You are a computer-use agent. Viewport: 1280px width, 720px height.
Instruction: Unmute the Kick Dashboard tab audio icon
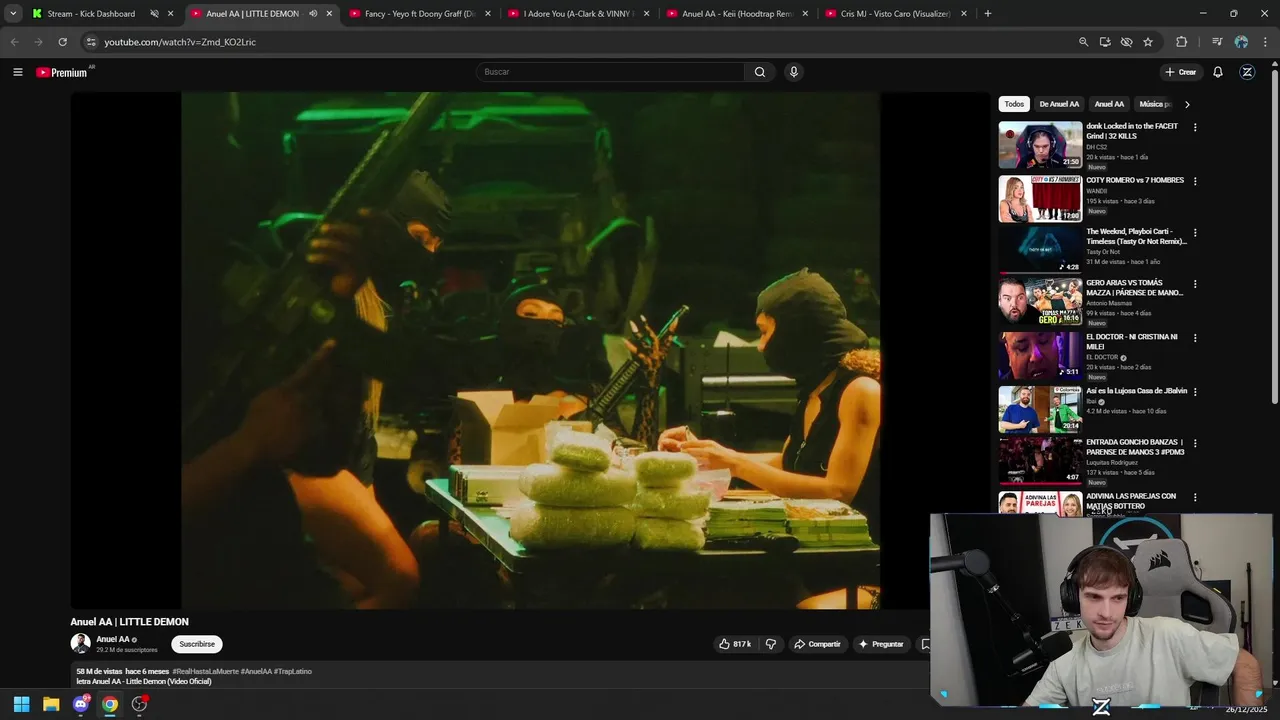point(154,14)
